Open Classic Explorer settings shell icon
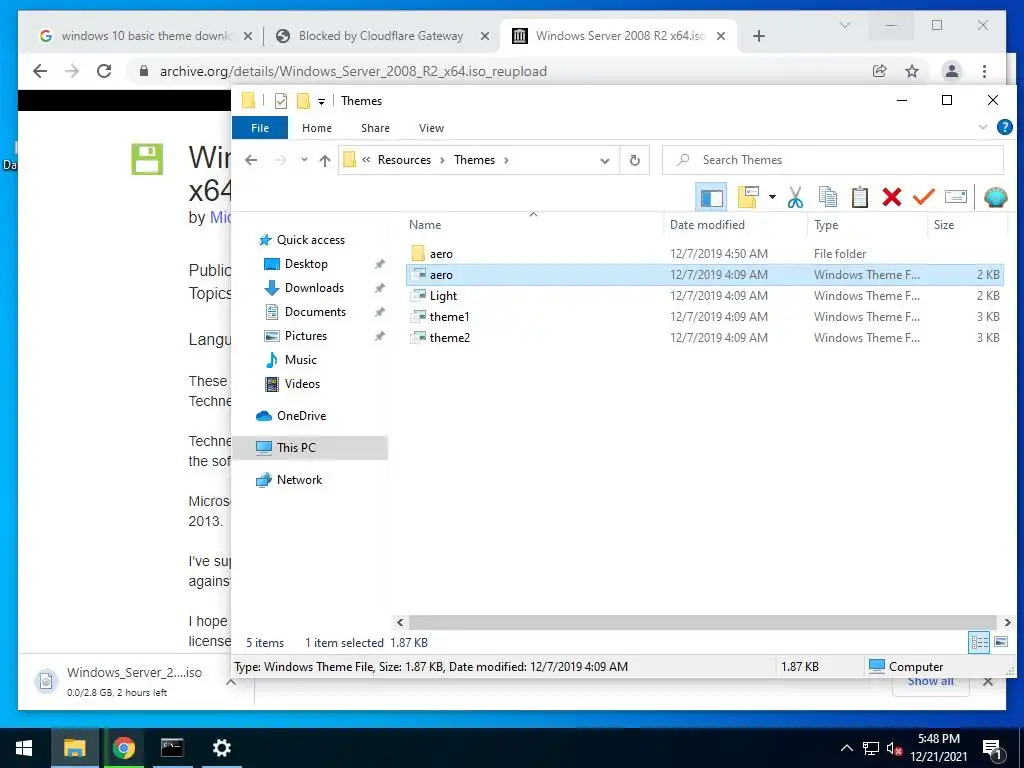The image size is (1024, 768). [995, 197]
